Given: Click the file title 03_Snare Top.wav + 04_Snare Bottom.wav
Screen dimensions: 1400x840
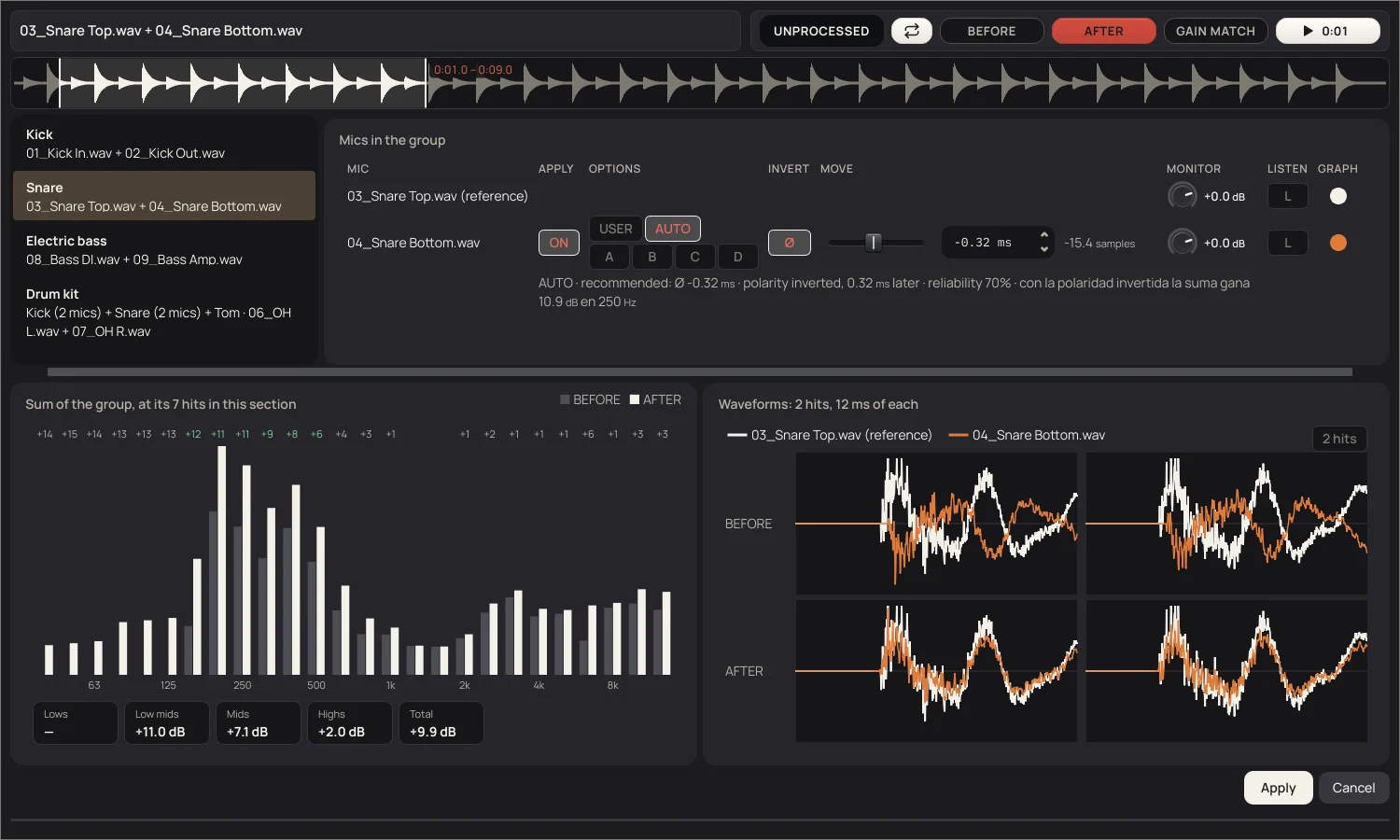Looking at the screenshot, I should [x=161, y=31].
